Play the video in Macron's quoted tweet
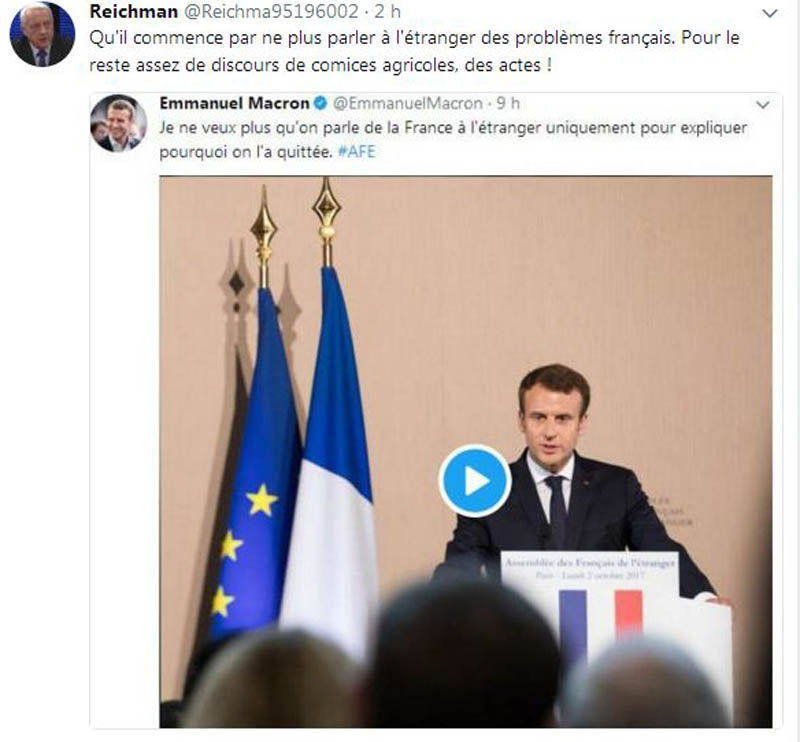 tap(474, 481)
